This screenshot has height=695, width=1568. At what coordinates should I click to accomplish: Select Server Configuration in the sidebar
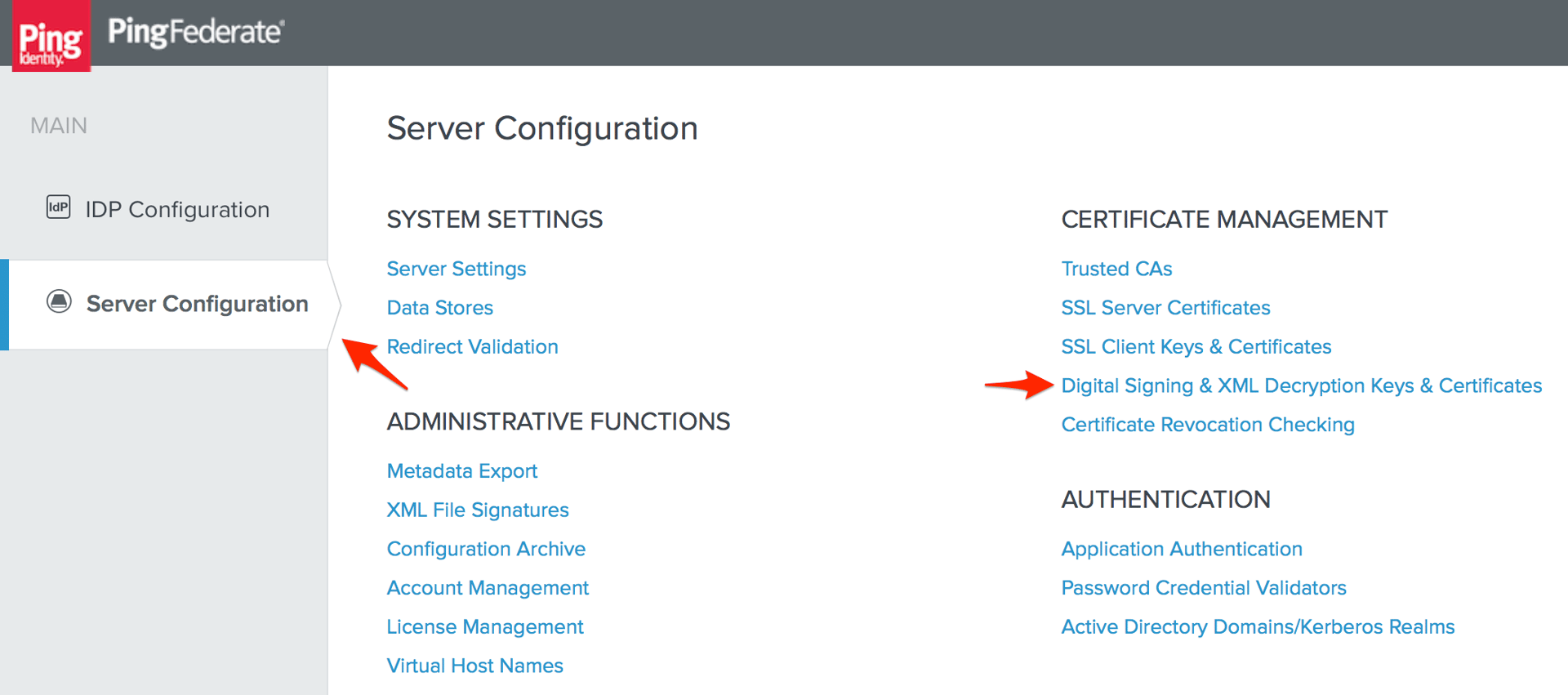click(x=197, y=304)
